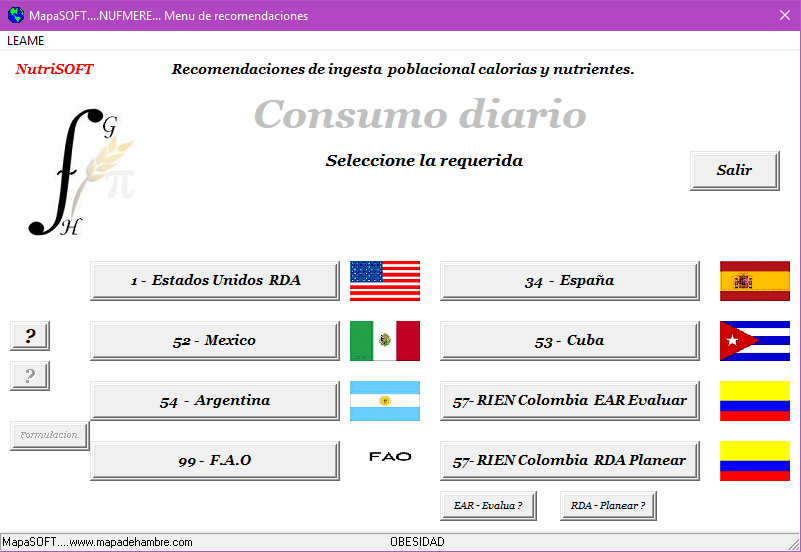Select 1 - Estados Unidos RDA recommendation
Screen dimensions: 801x552
click(215, 281)
